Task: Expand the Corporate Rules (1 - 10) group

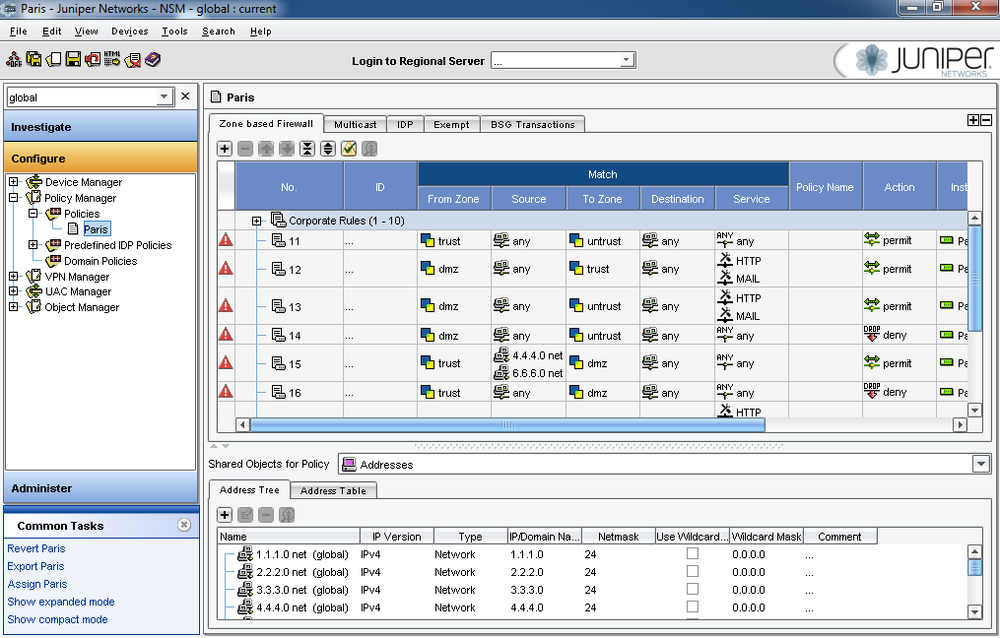Action: coord(257,221)
